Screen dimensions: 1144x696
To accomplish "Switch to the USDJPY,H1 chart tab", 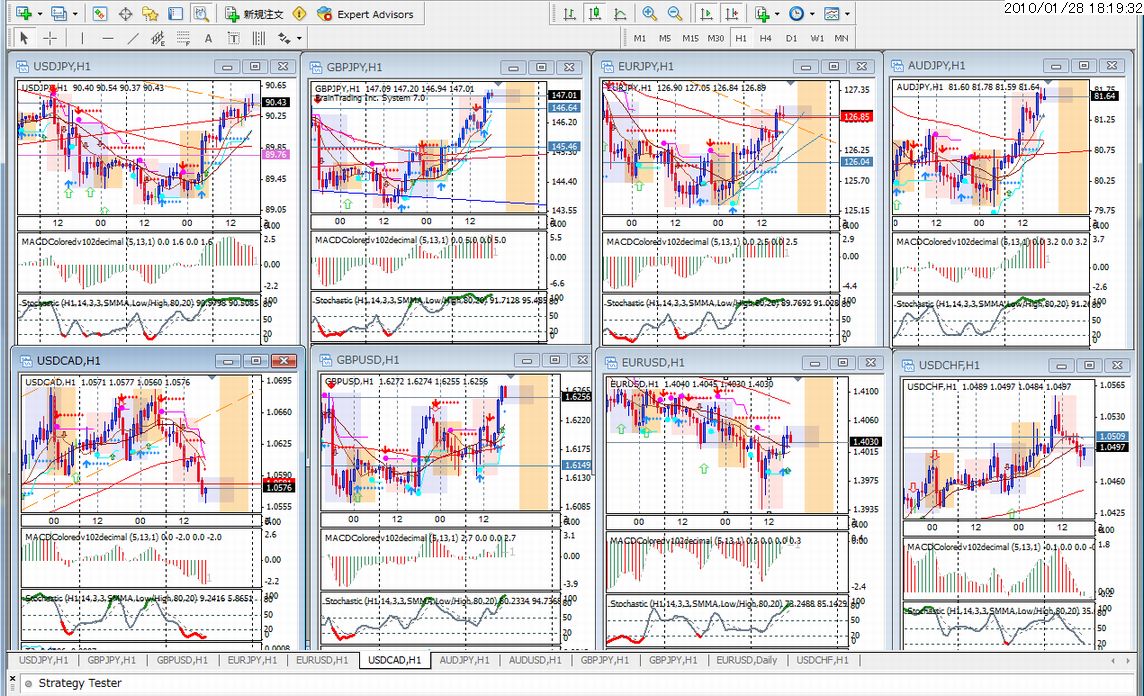I will point(44,660).
